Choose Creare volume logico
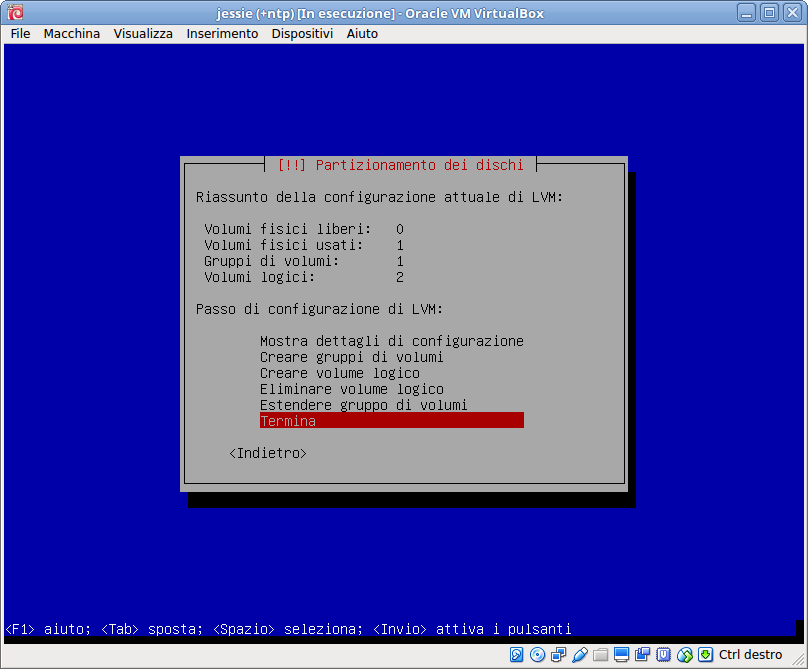 point(340,373)
